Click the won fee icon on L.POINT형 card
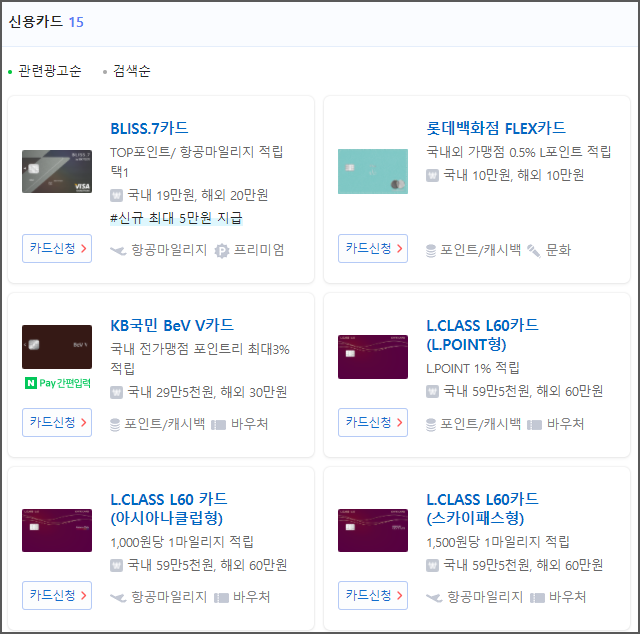This screenshot has height=634, width=640. (x=432, y=392)
